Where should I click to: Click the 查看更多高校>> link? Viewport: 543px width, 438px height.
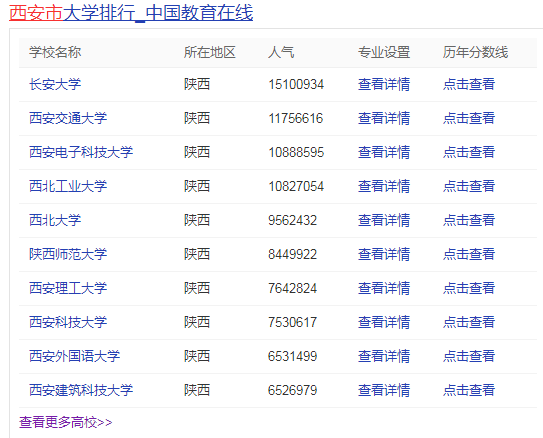click(x=65, y=422)
